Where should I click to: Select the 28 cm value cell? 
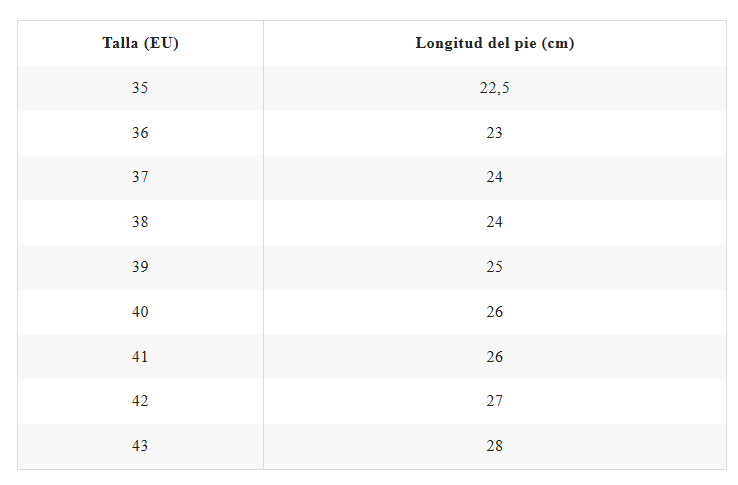click(x=495, y=445)
